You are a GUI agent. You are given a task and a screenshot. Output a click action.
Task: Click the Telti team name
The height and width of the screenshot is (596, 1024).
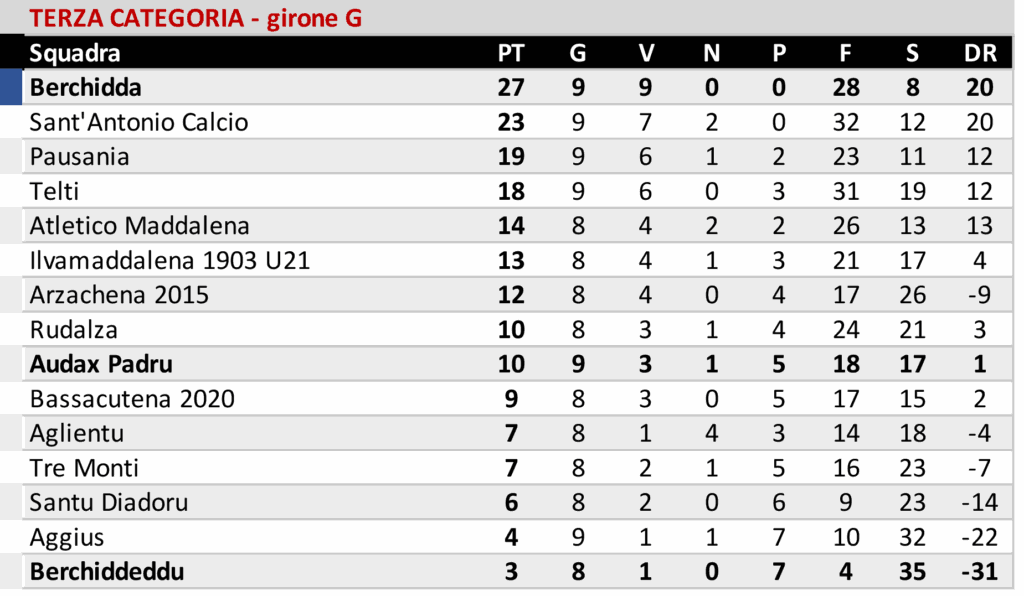tap(54, 192)
